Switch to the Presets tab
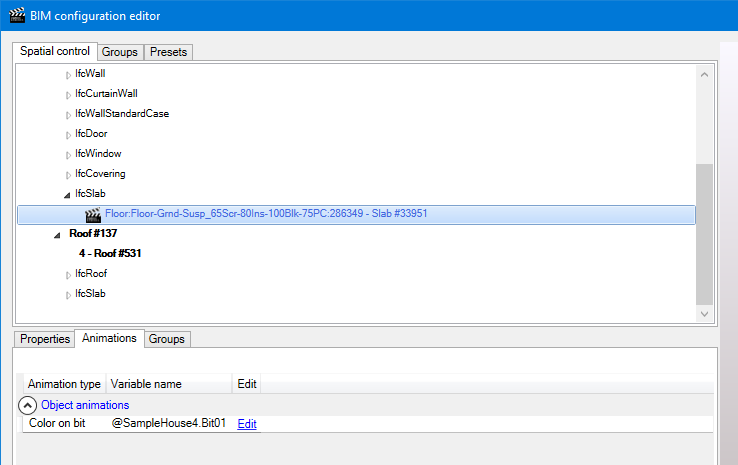The image size is (738, 465). pos(168,52)
